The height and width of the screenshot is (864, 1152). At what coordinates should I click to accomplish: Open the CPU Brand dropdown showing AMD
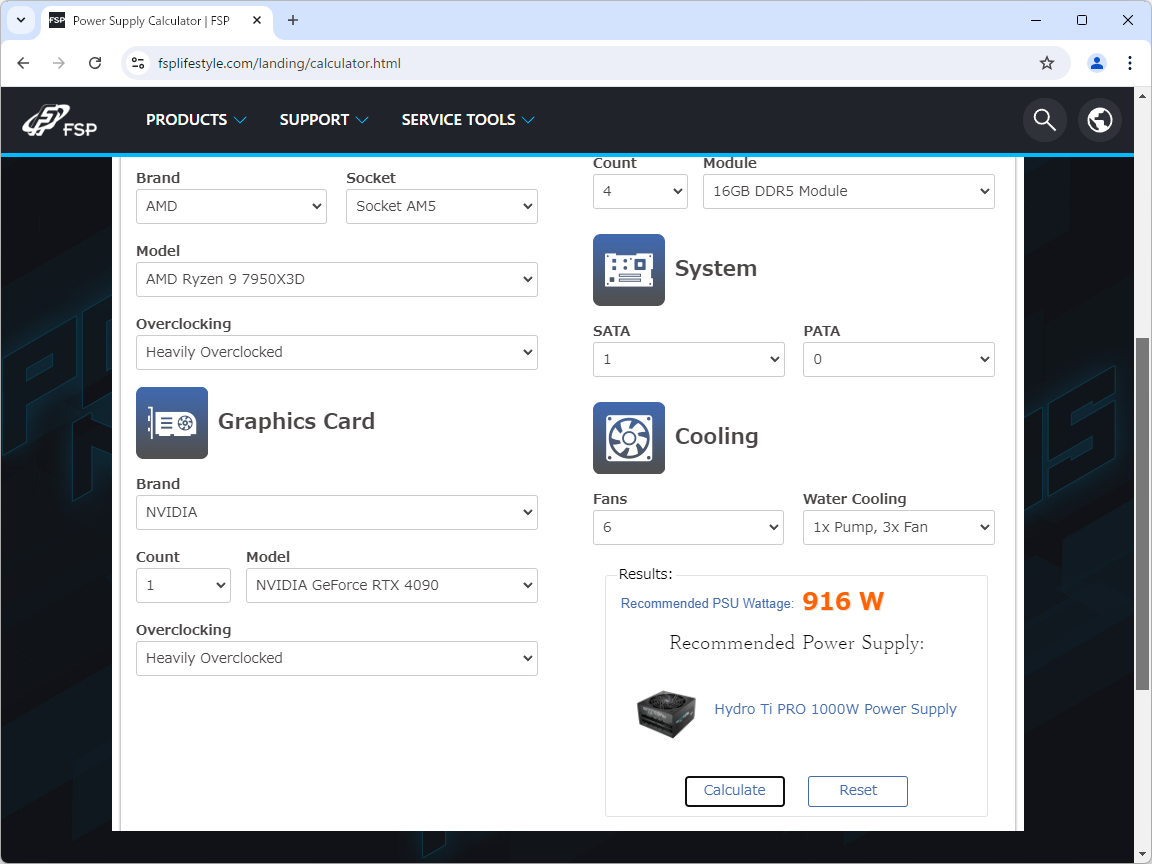pos(231,206)
